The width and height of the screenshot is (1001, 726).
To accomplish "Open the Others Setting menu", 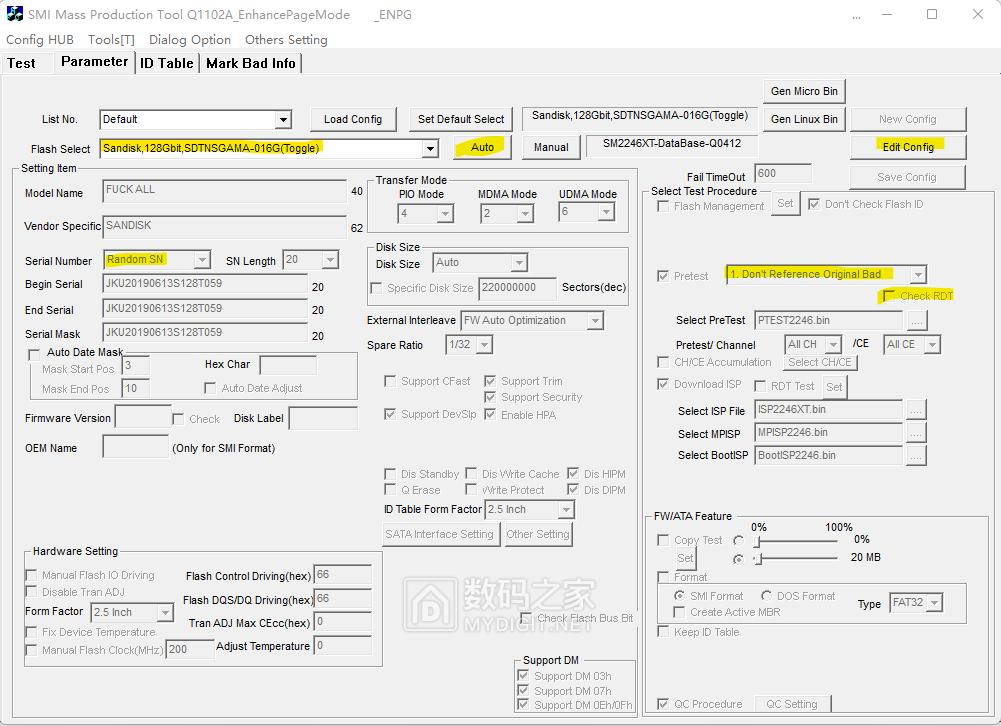I will pos(286,40).
